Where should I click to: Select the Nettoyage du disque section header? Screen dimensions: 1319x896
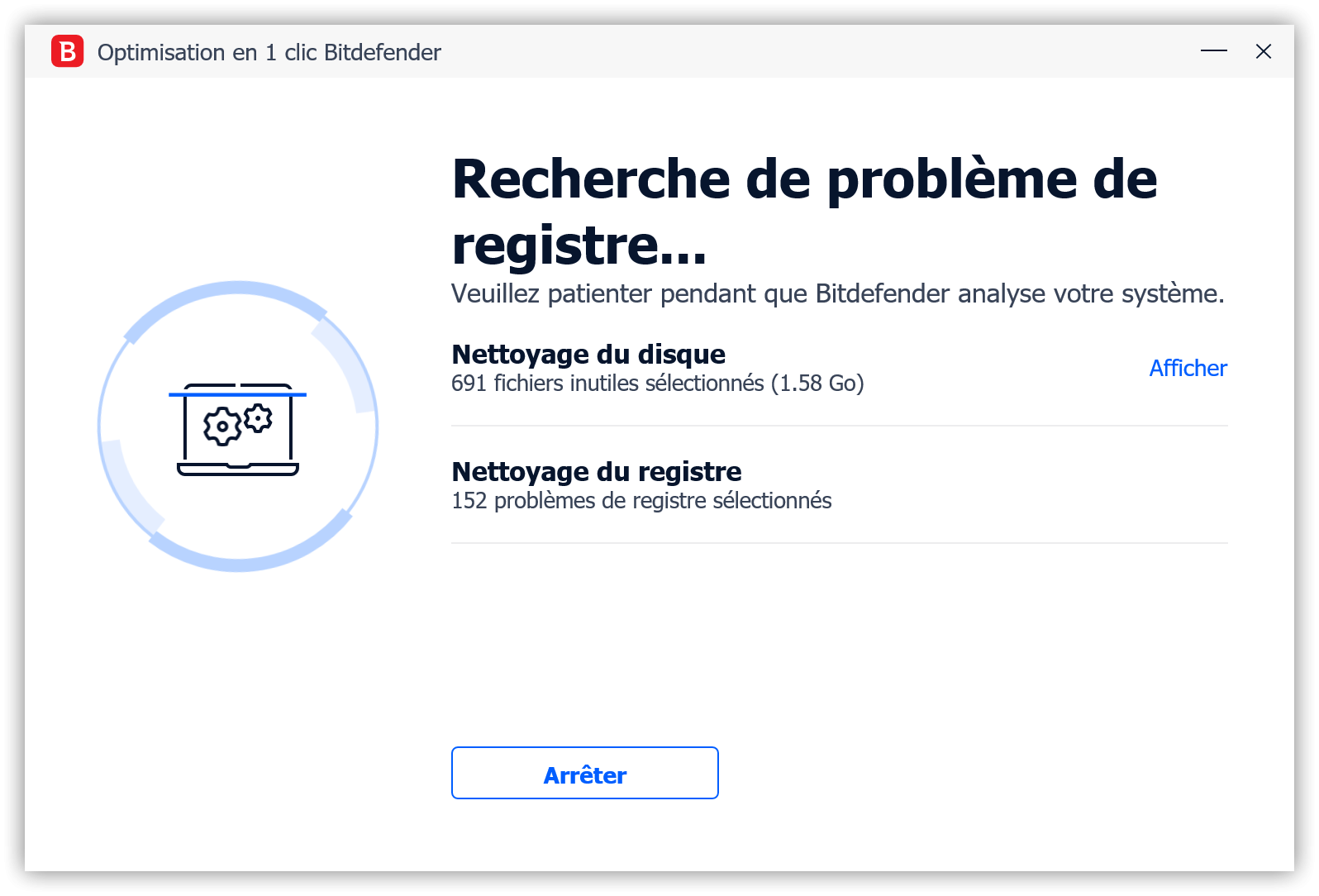[x=588, y=353]
